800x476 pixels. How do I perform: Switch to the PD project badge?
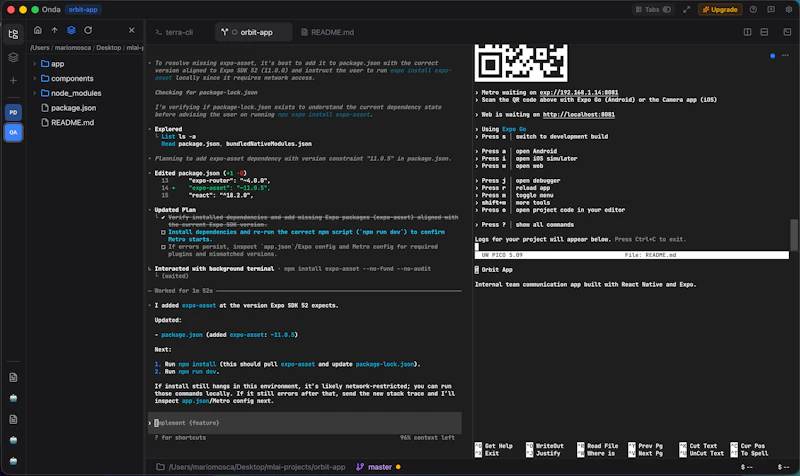click(13, 112)
